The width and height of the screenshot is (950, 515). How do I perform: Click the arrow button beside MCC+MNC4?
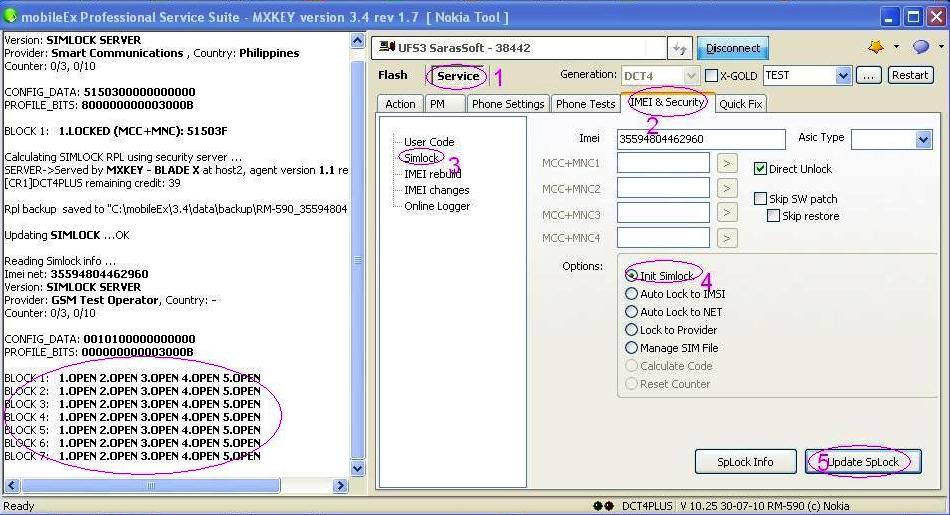[727, 238]
